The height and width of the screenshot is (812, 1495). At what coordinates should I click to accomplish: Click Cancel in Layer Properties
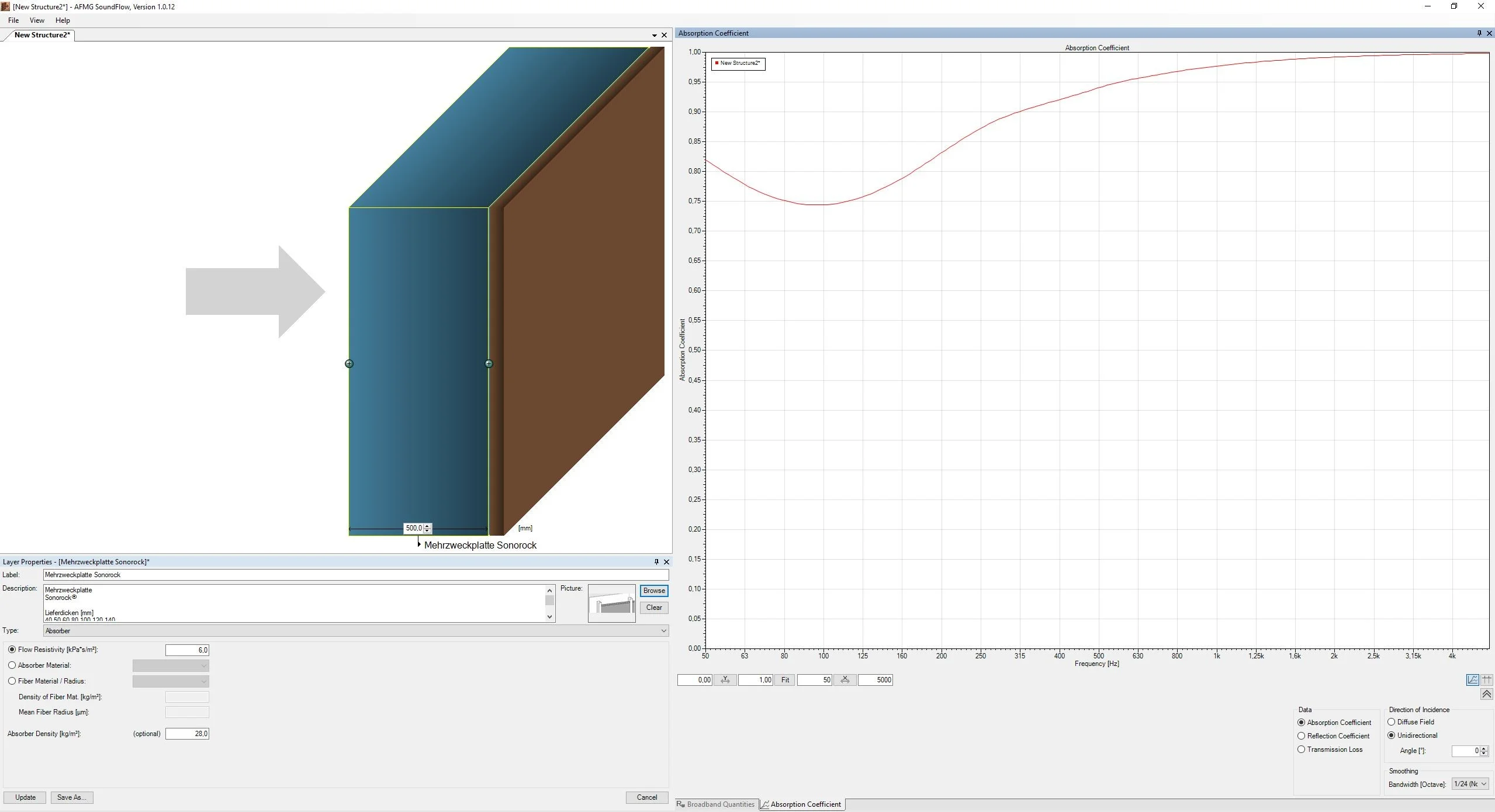647,797
